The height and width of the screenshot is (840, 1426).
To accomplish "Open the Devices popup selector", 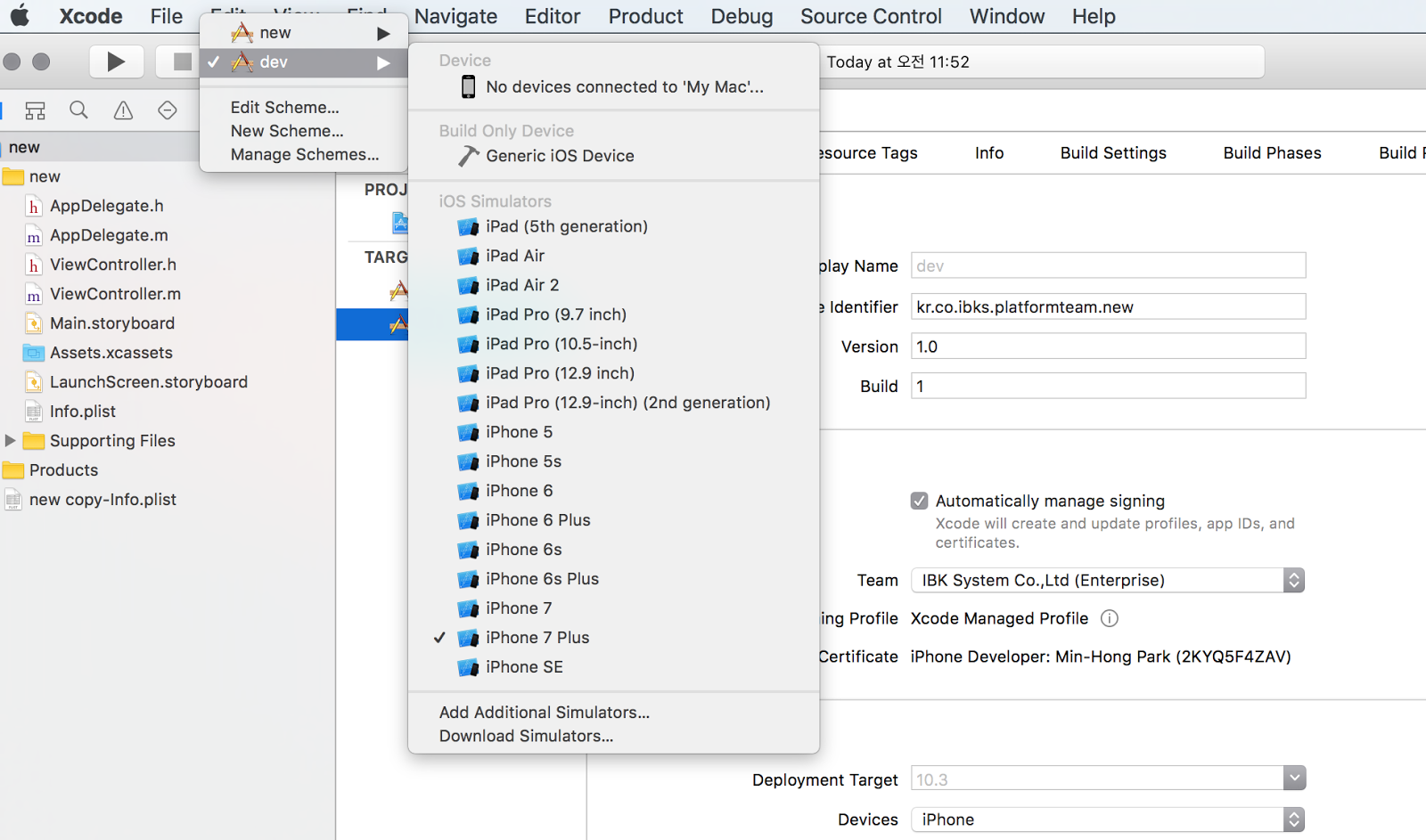I will [x=1107, y=820].
